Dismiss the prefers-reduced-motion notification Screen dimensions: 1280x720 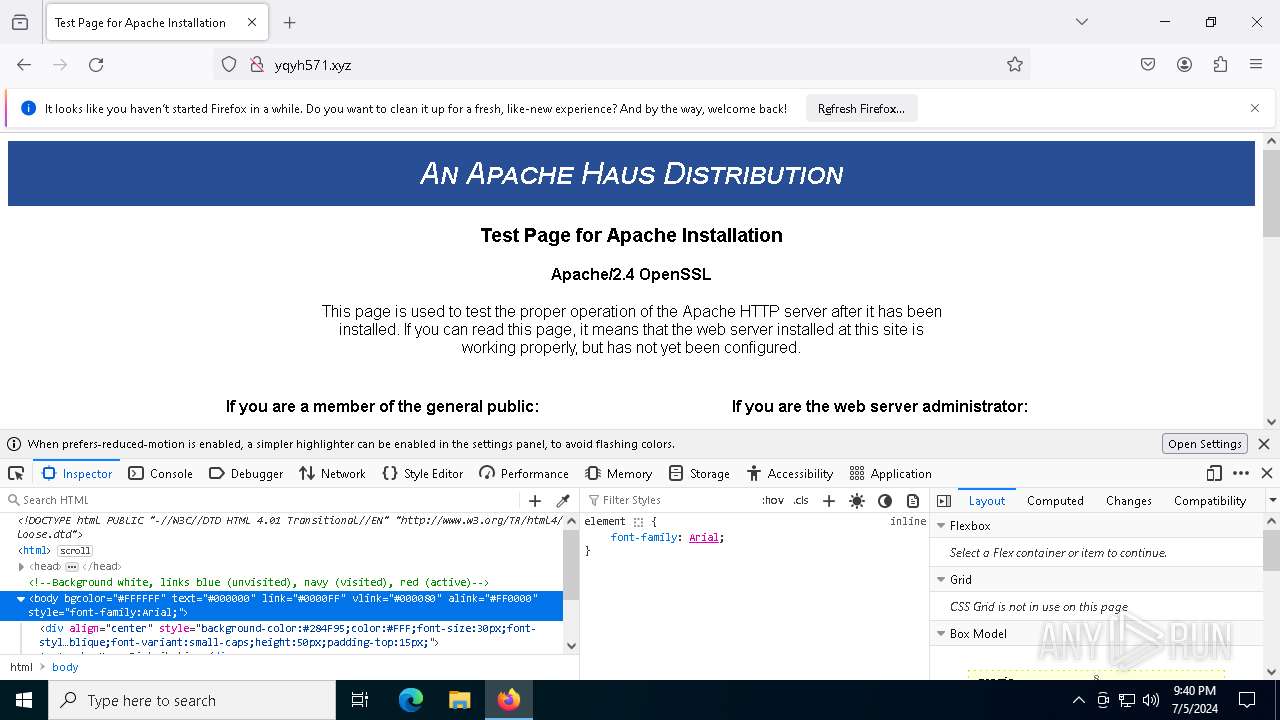coord(1264,444)
